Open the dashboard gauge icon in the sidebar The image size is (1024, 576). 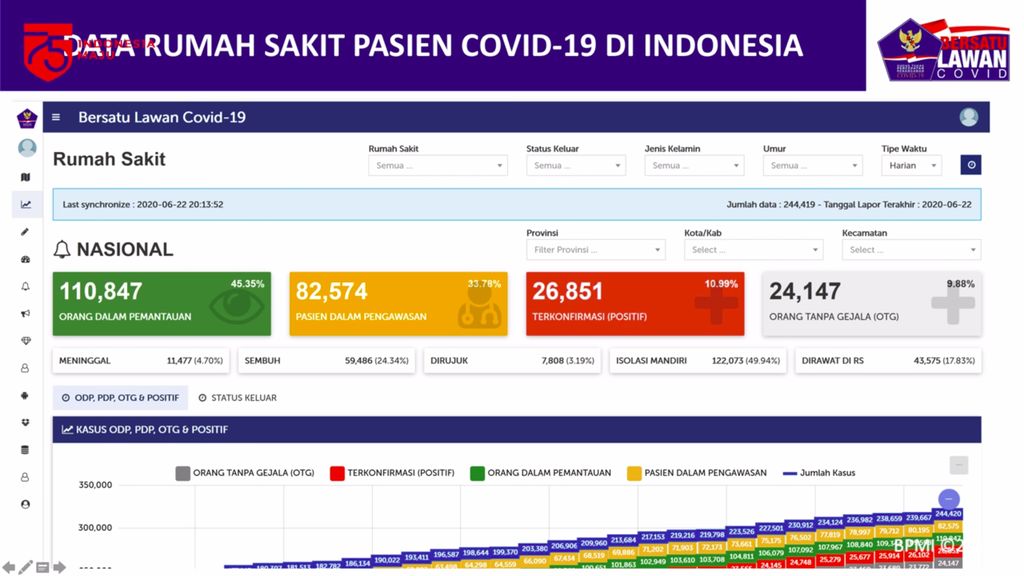pyautogui.click(x=25, y=259)
